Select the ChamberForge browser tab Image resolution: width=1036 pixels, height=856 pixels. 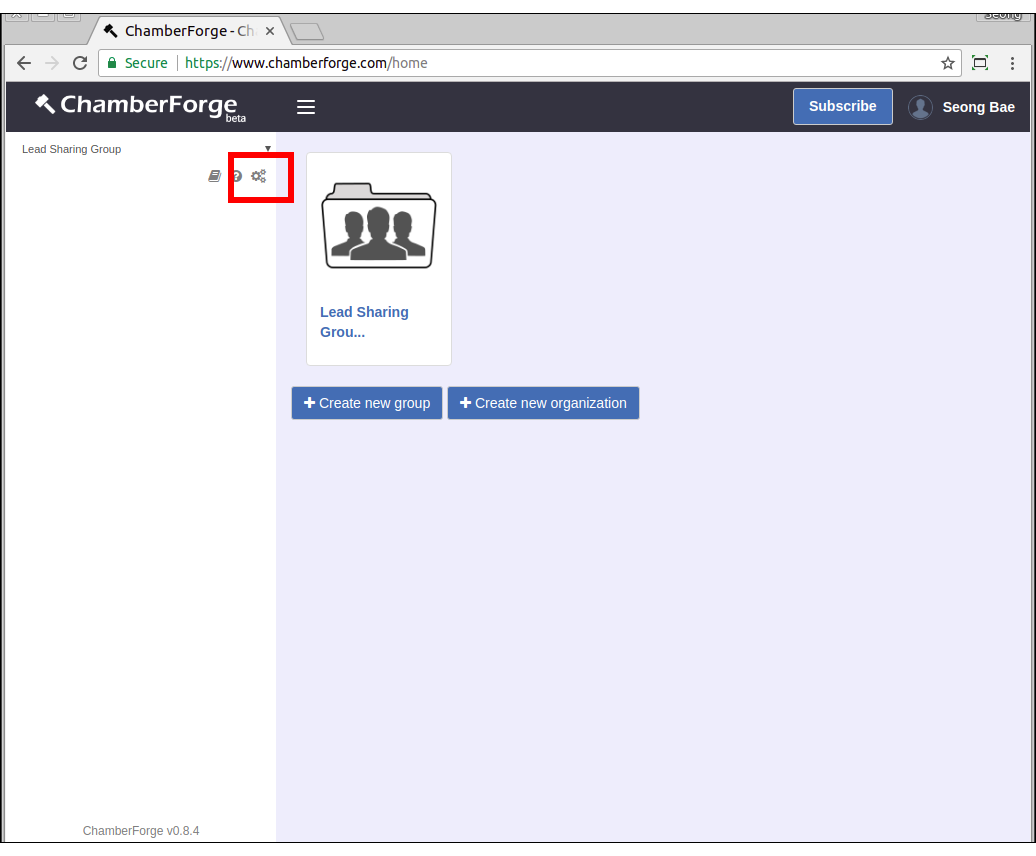point(185,31)
